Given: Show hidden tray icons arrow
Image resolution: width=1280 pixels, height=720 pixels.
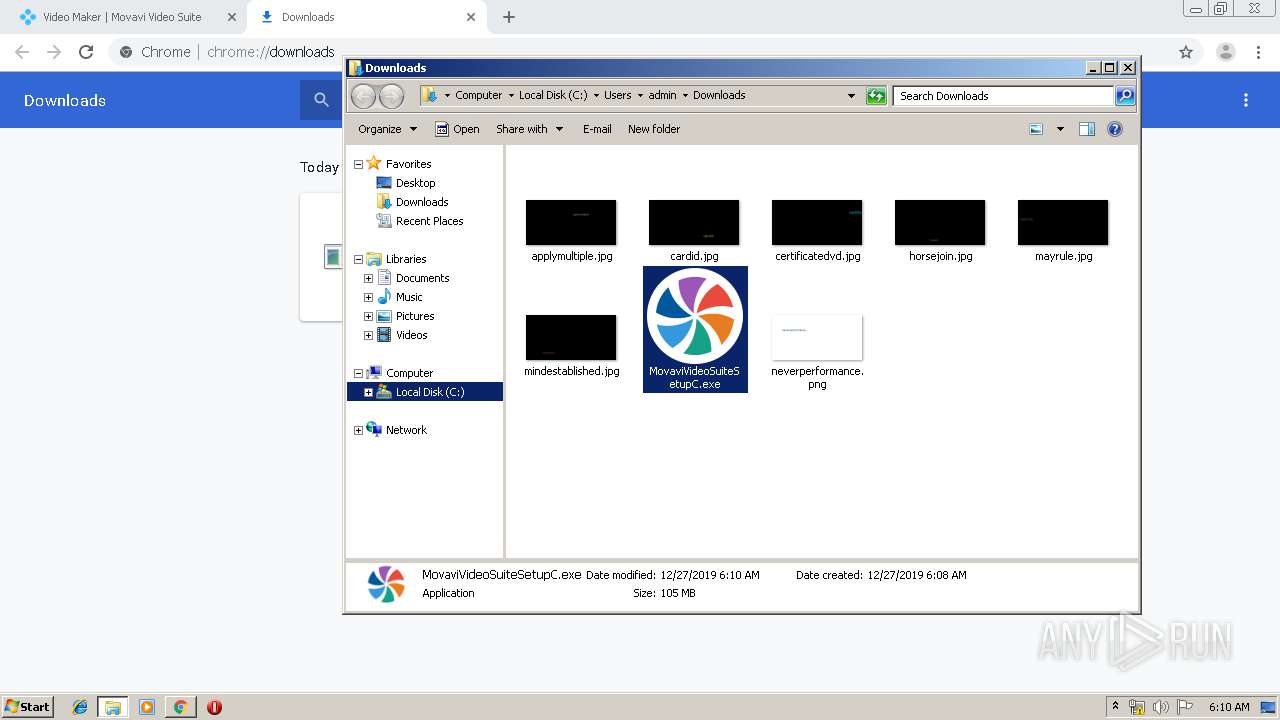Looking at the screenshot, I should pos(1115,707).
